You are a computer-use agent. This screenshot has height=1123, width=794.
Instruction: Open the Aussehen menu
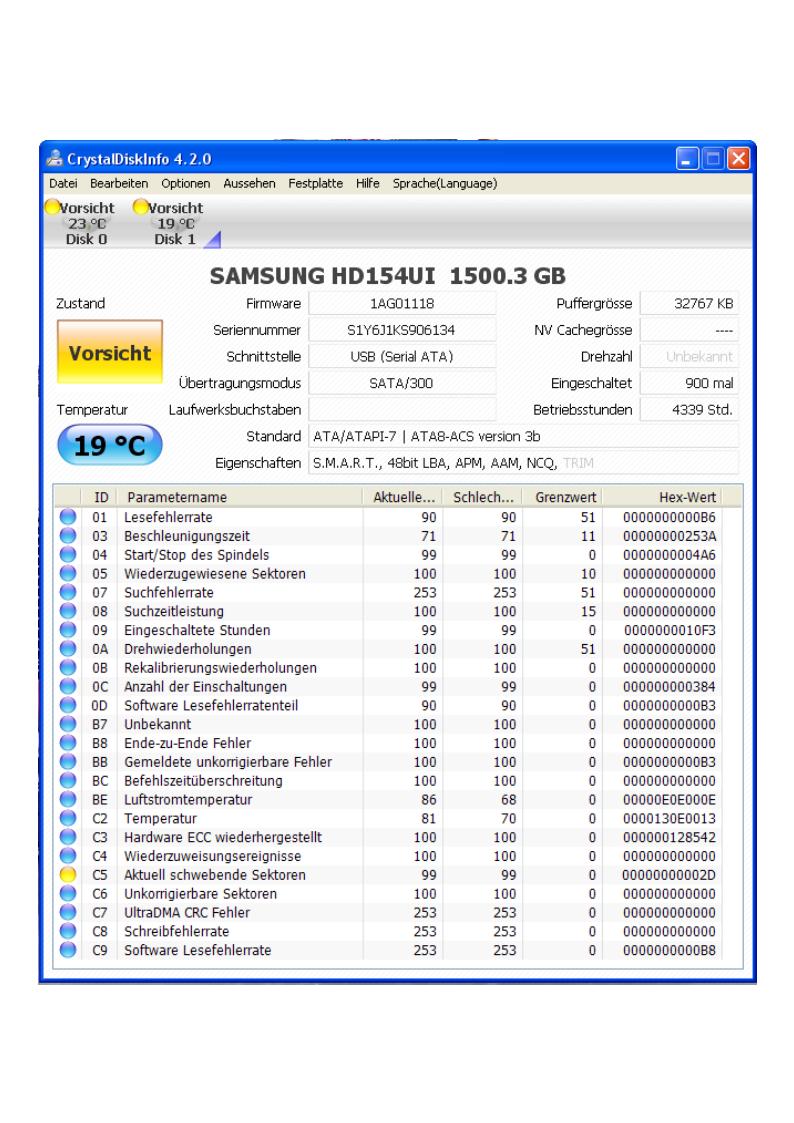(x=249, y=183)
